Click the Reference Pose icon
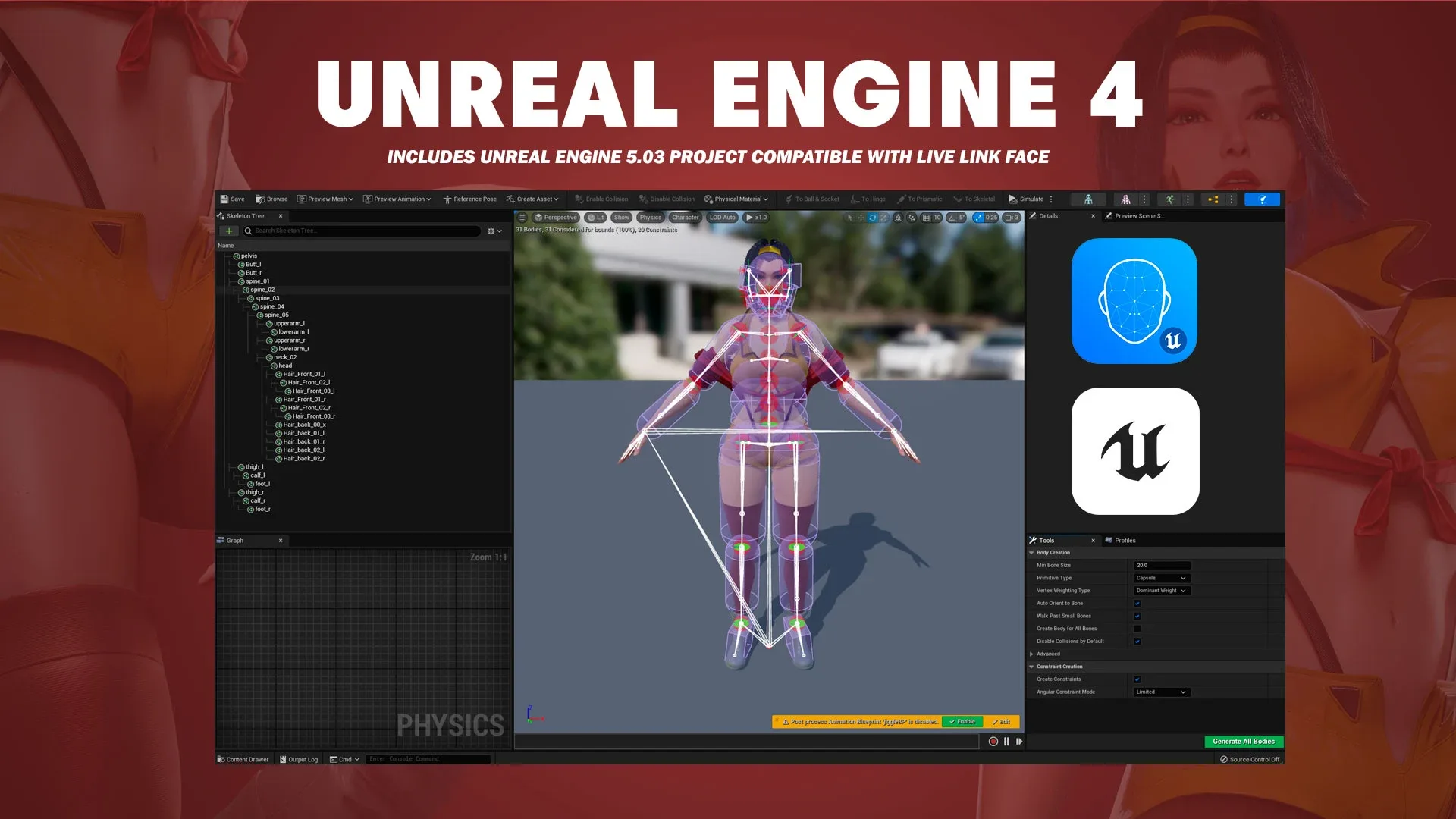This screenshot has height=819, width=1456. click(447, 199)
